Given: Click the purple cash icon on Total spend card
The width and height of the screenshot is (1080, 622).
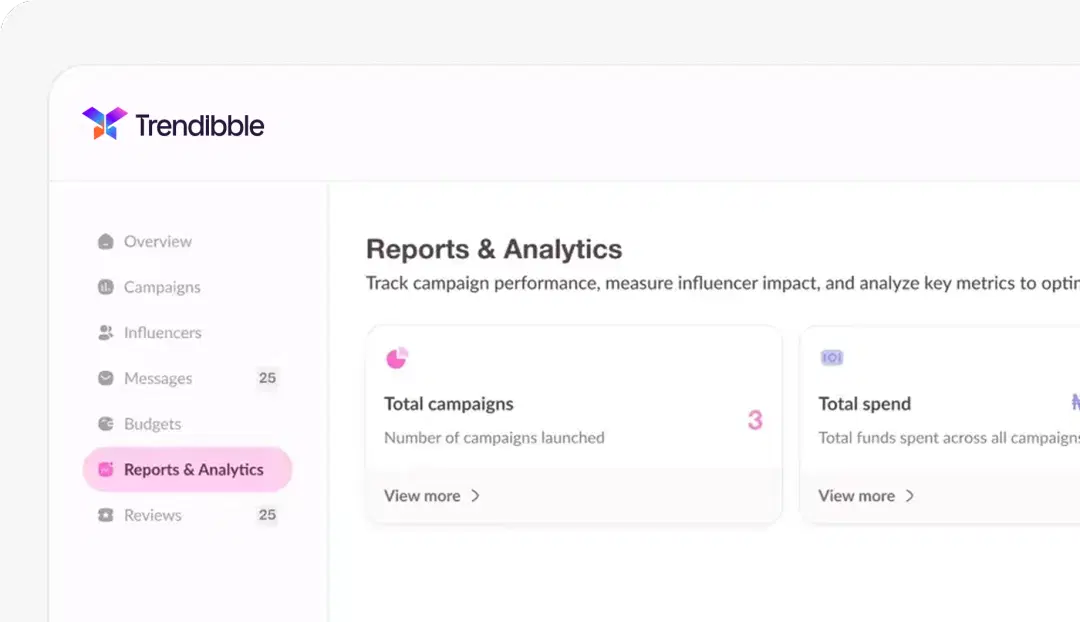Looking at the screenshot, I should point(831,358).
